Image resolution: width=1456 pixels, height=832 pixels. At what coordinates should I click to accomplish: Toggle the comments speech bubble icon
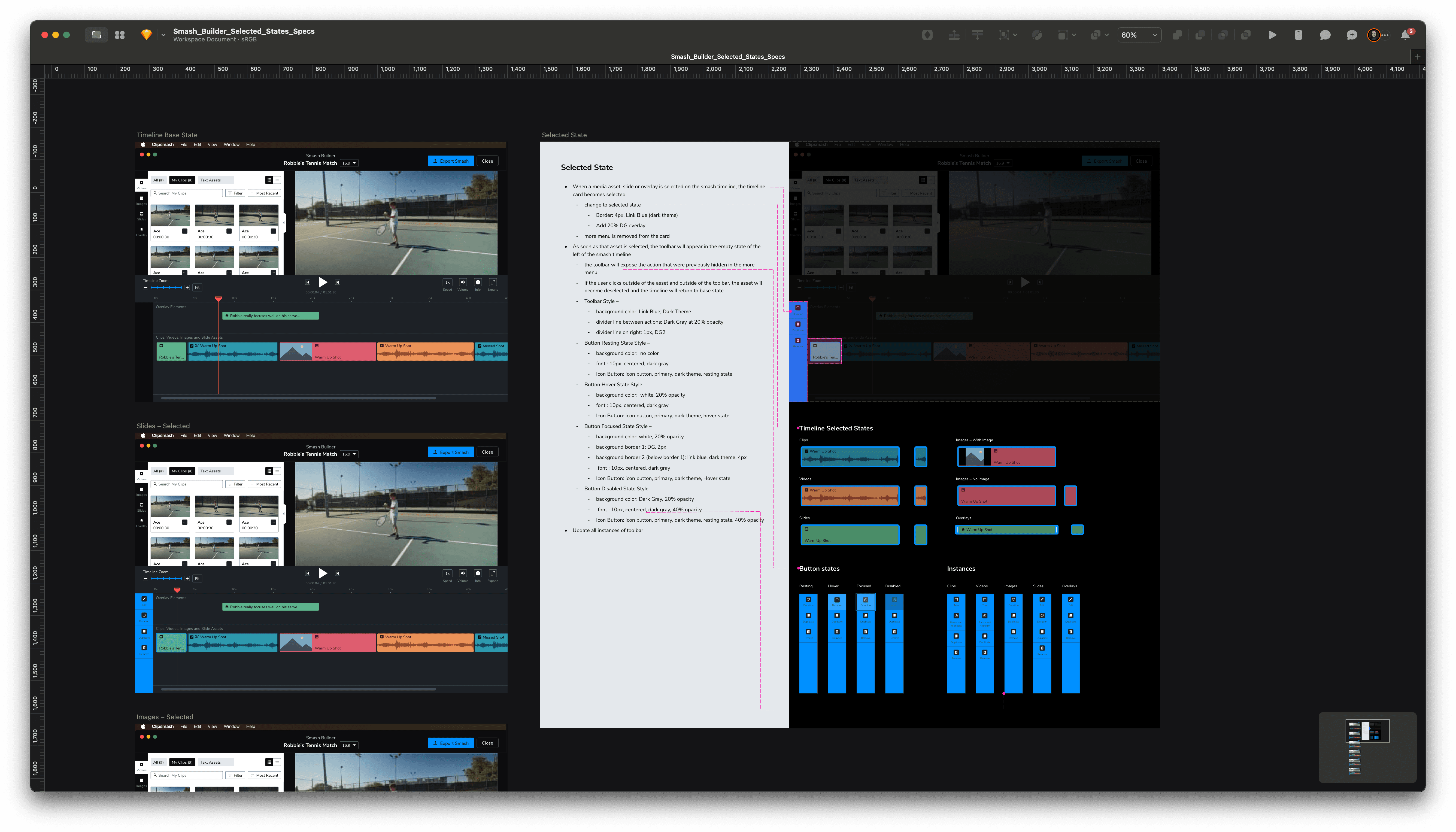1325,35
